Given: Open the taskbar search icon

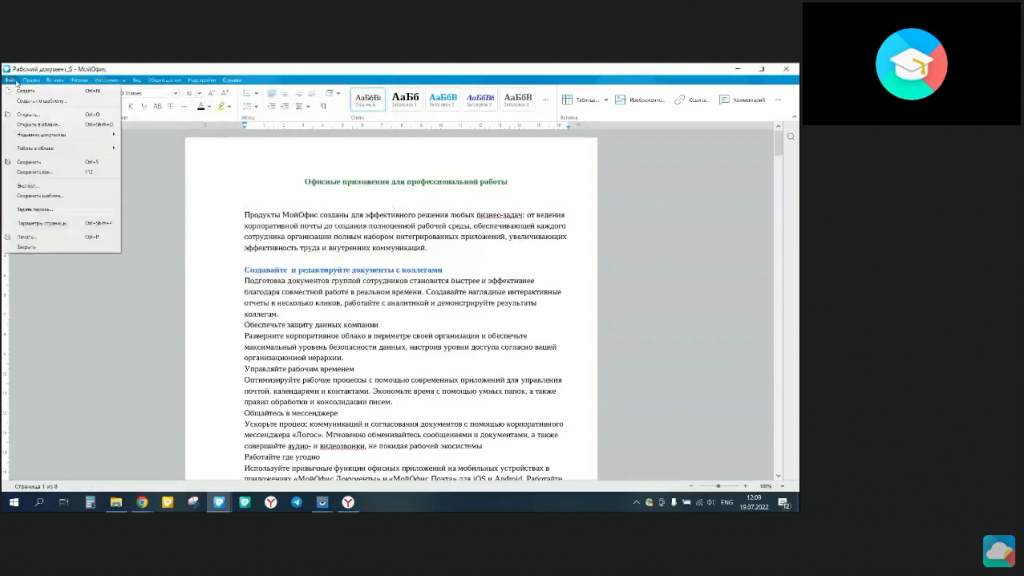Looking at the screenshot, I should coord(39,502).
